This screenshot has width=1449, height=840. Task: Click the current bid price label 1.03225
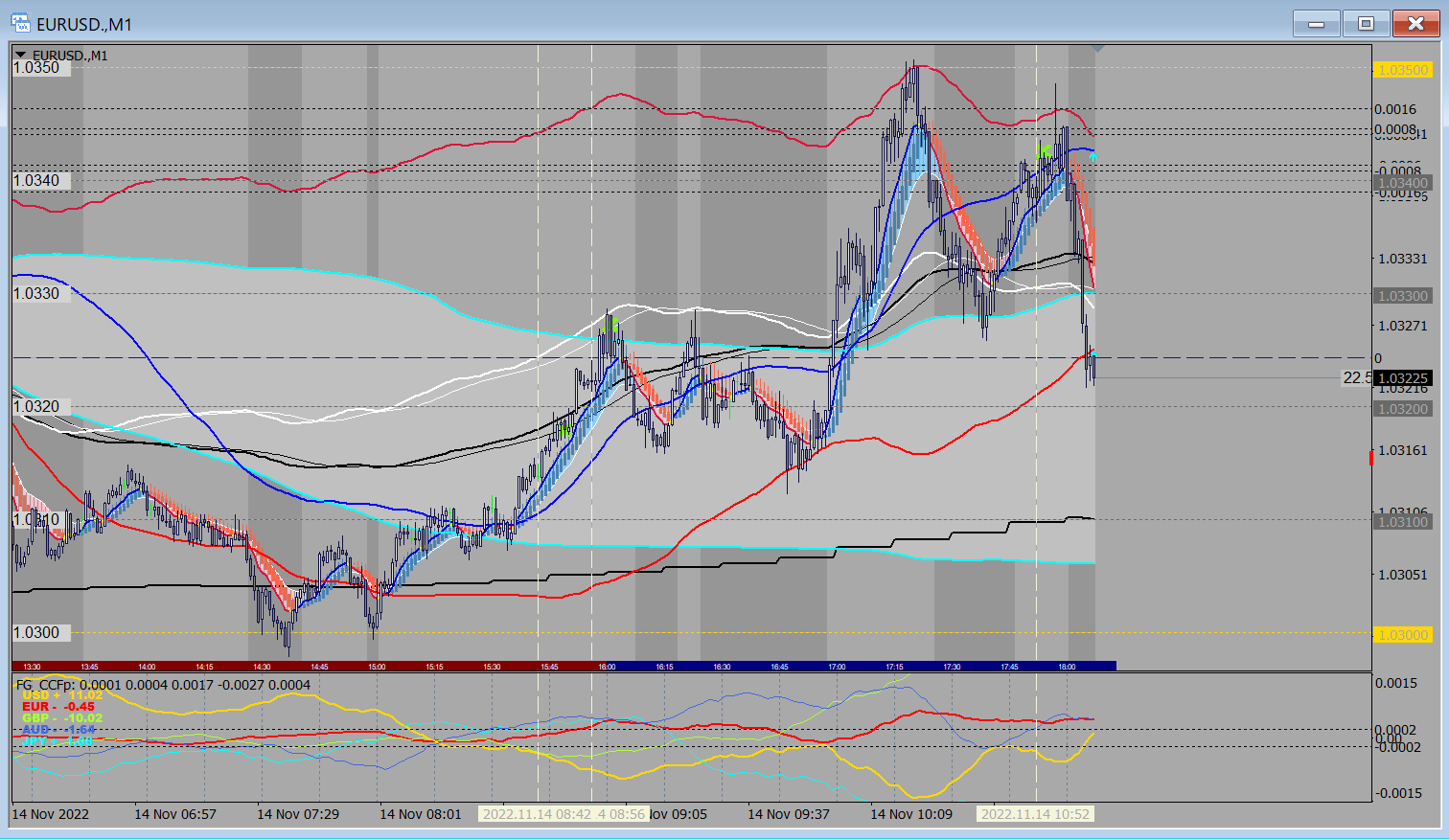tap(1403, 378)
